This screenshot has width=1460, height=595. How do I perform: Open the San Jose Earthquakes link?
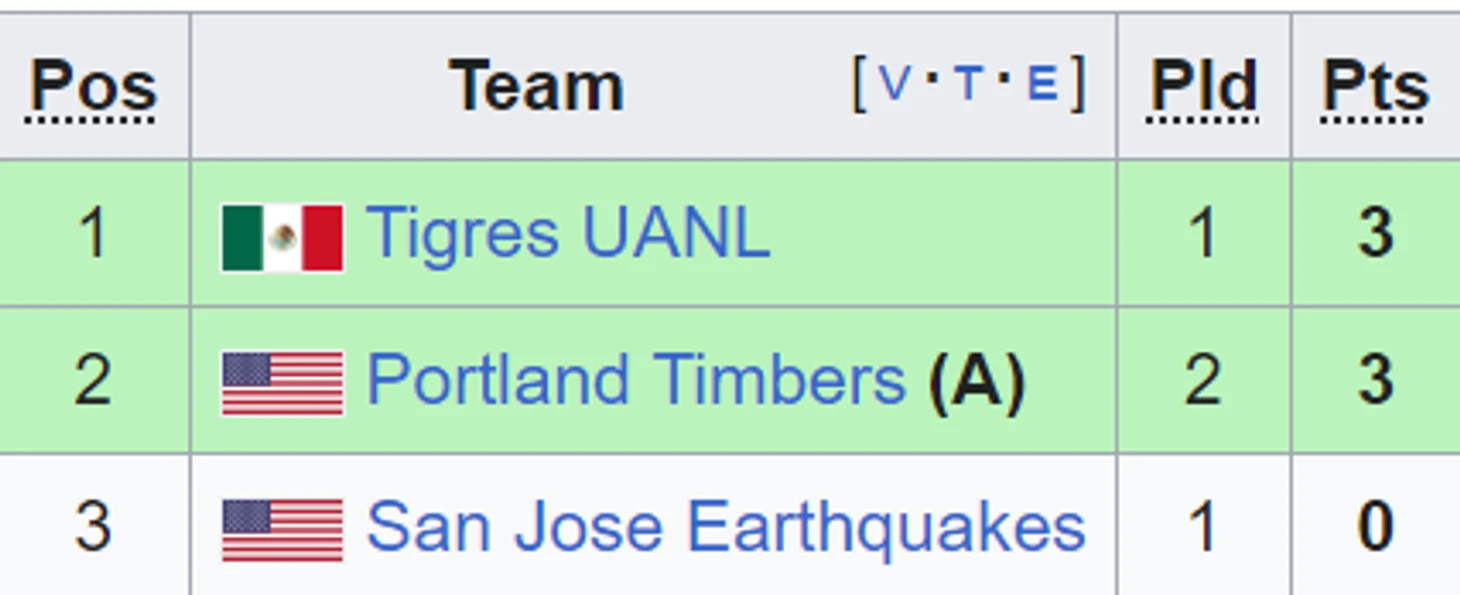coord(726,527)
